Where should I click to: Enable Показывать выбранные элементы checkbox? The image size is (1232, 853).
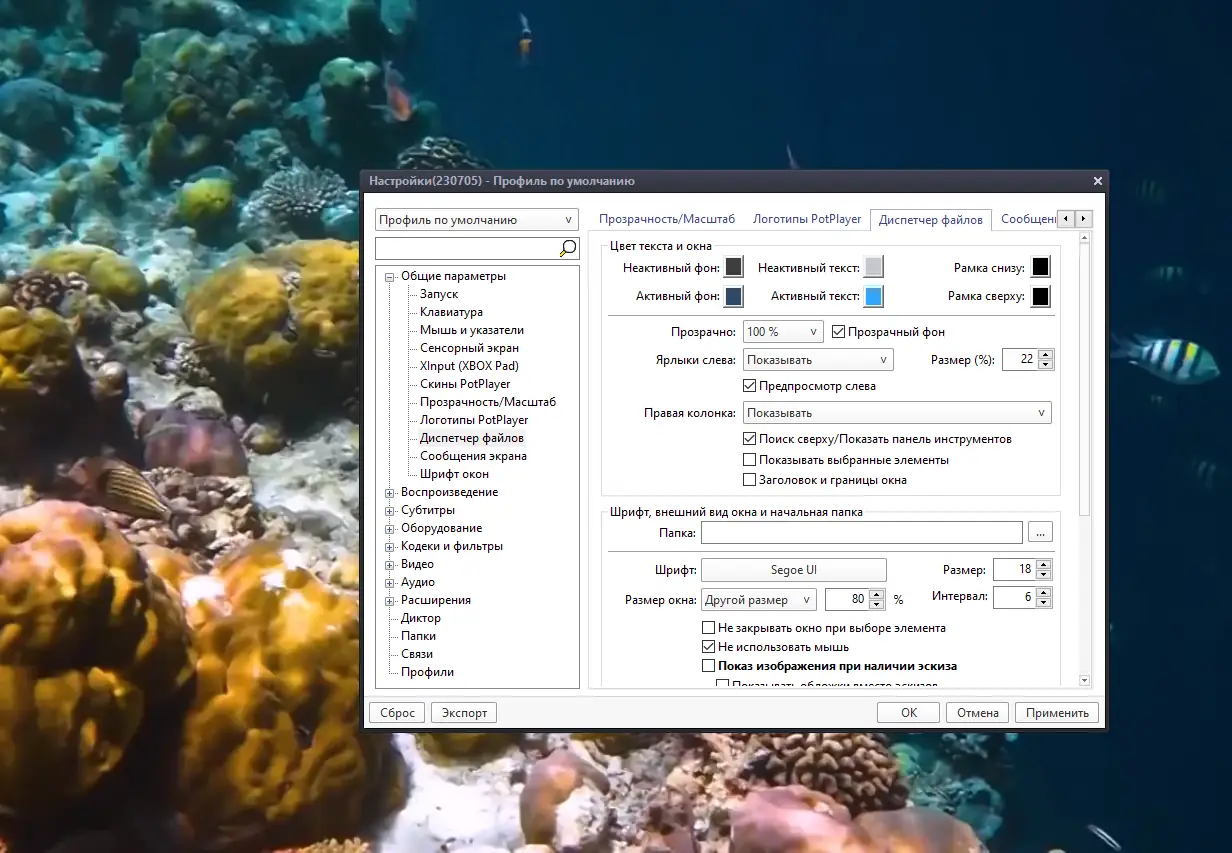[x=750, y=460]
